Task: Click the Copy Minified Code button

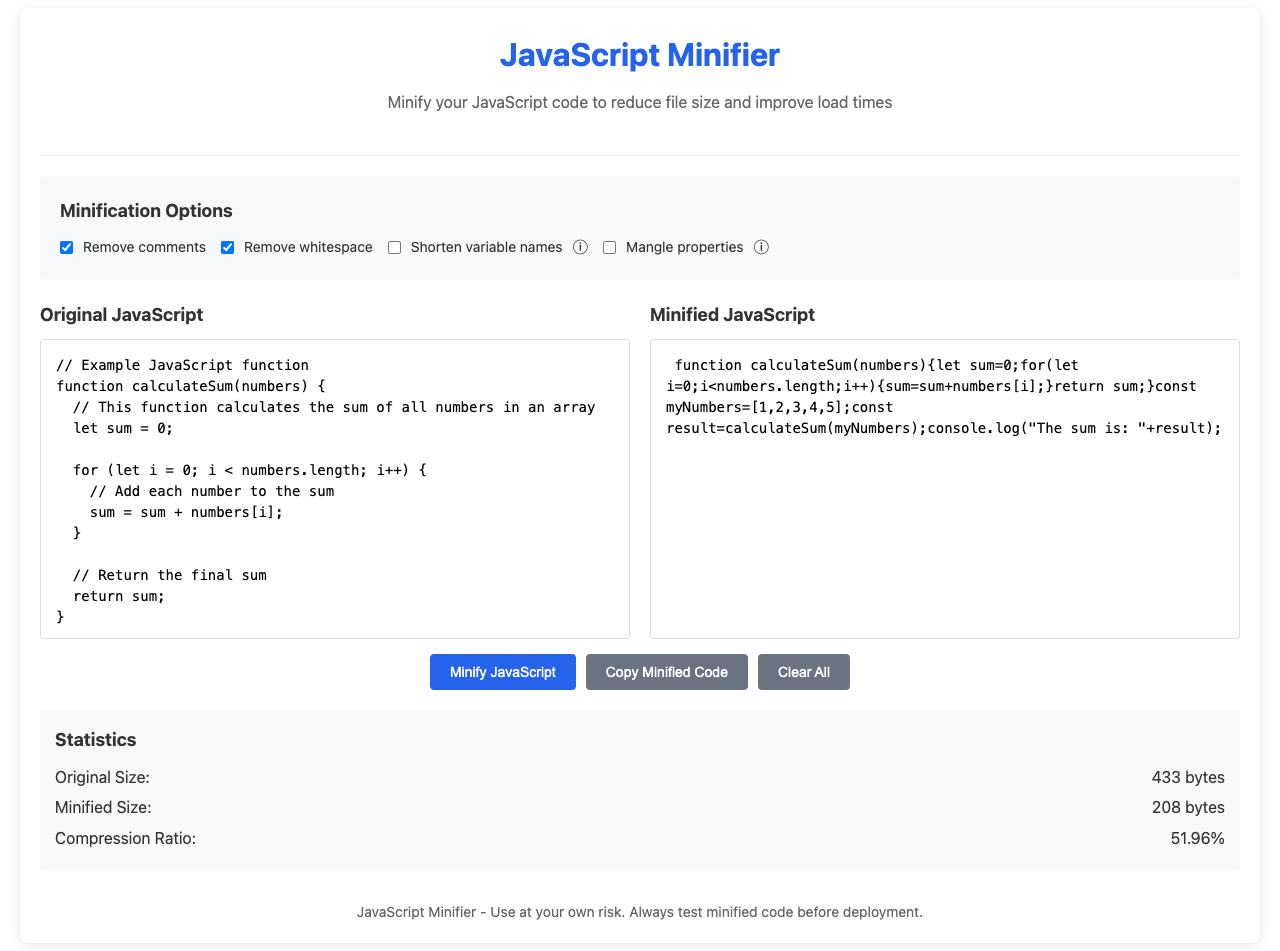Action: coord(667,672)
